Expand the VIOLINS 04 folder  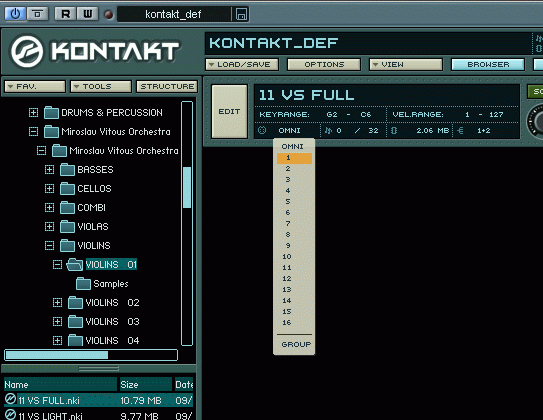57,341
